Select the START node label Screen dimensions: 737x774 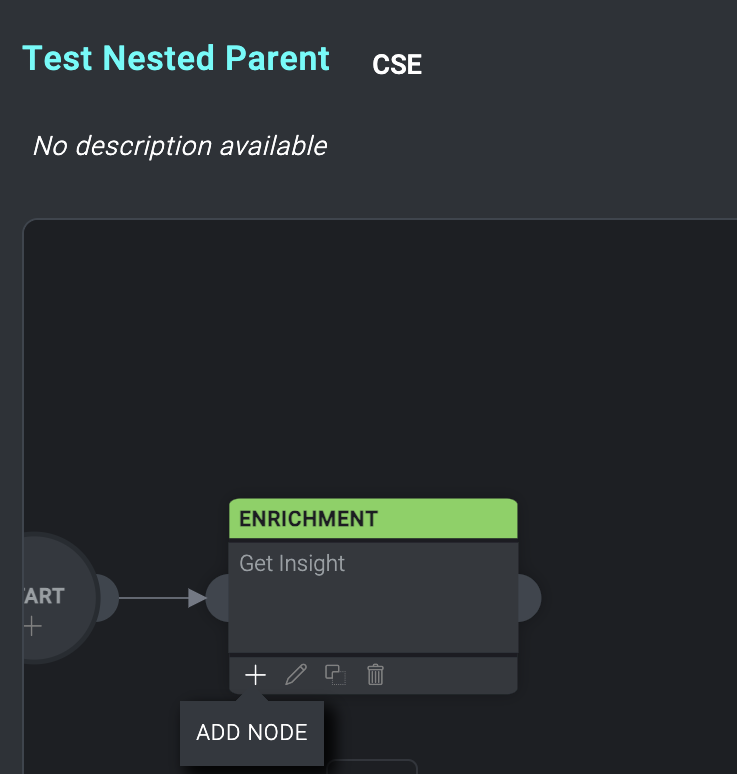click(42, 596)
